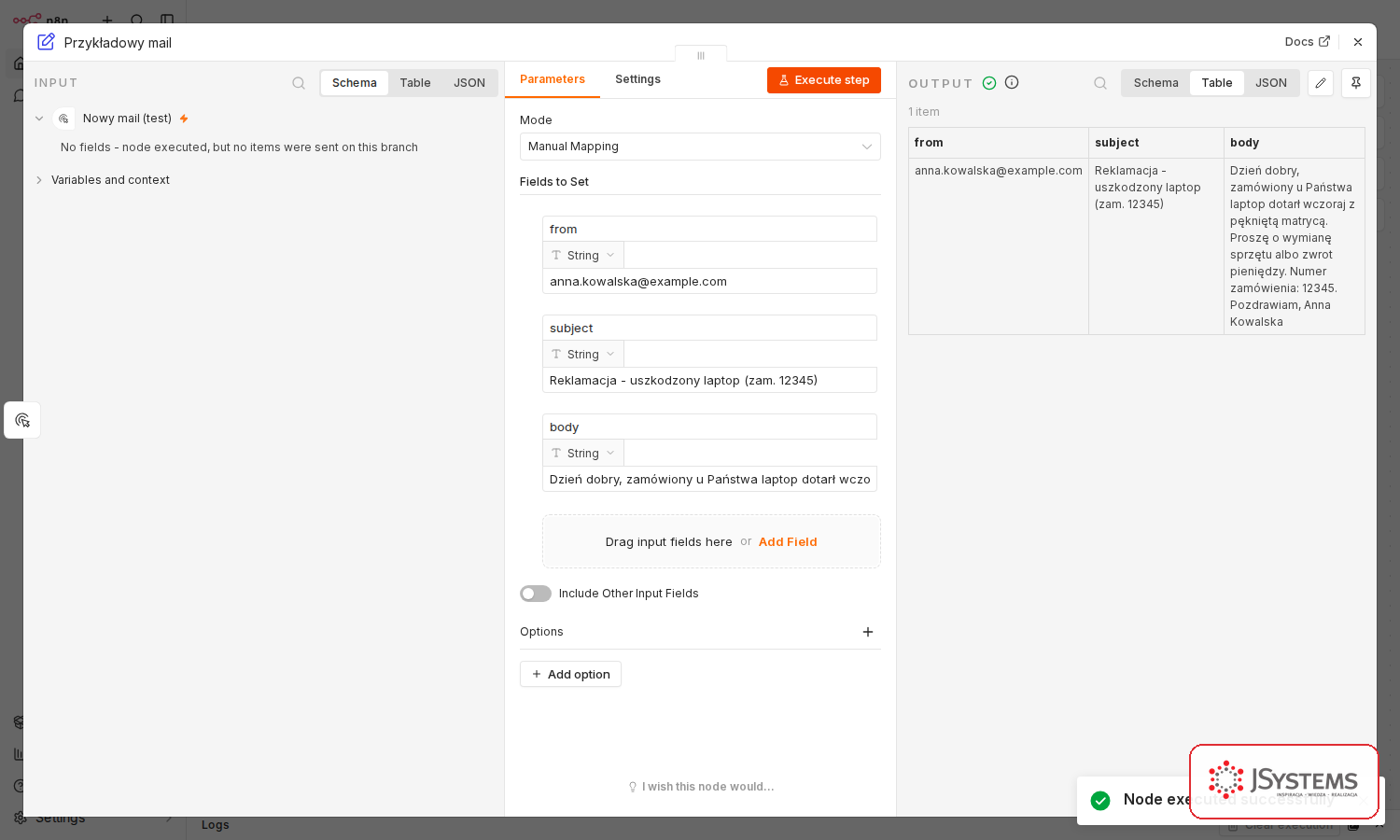
Task: Click the panel drag handle above Parameters
Action: tap(701, 55)
